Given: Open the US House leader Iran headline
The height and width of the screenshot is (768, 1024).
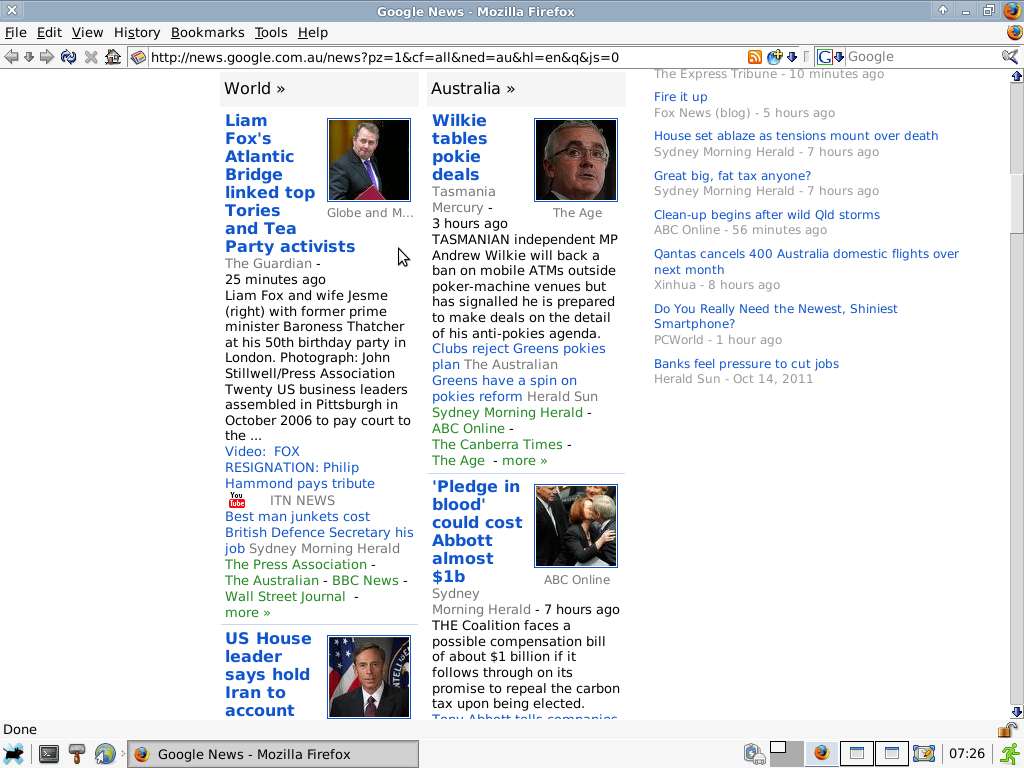Looking at the screenshot, I should click(x=268, y=675).
